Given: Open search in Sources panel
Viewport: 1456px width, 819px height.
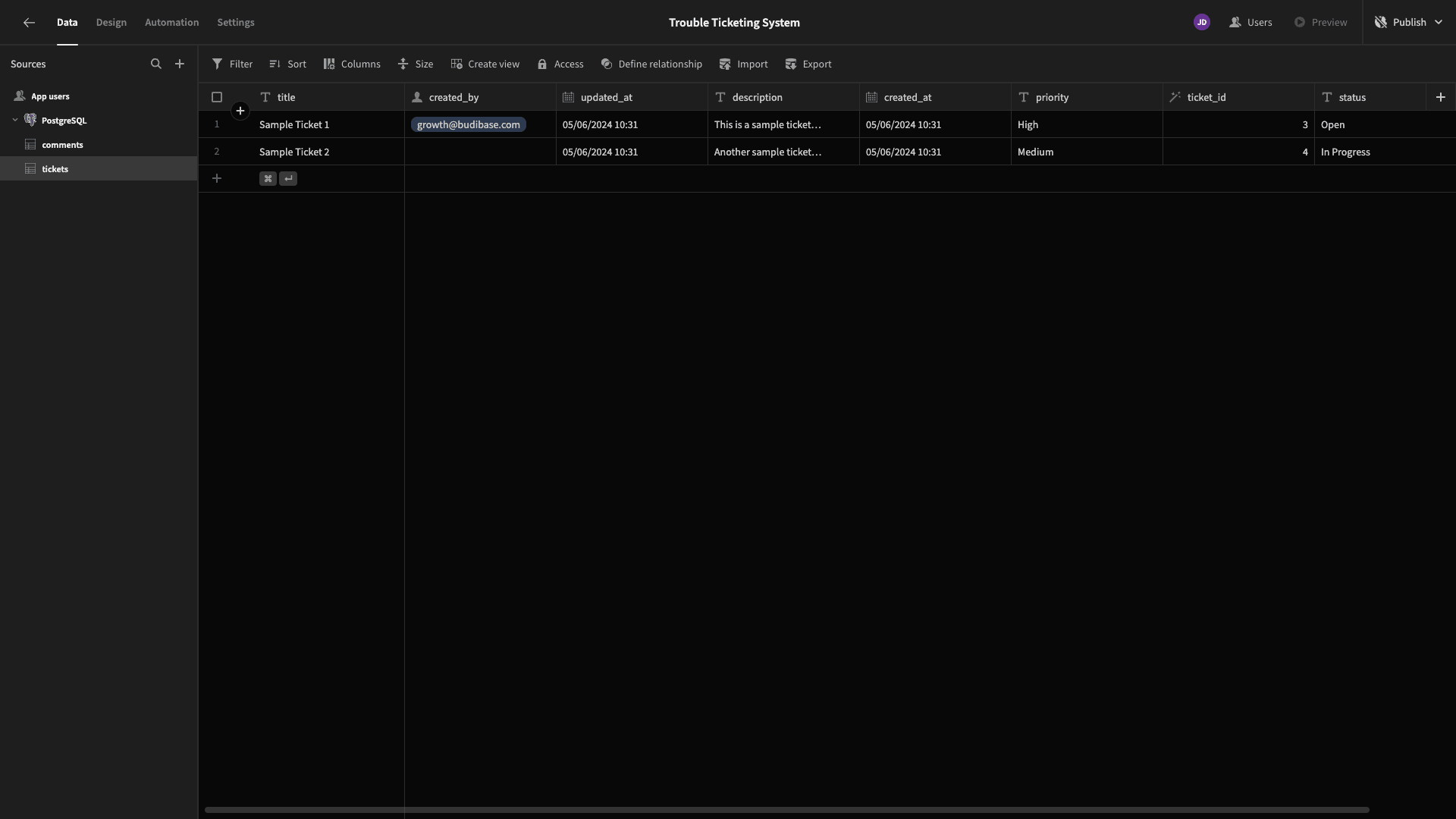Looking at the screenshot, I should point(156,64).
